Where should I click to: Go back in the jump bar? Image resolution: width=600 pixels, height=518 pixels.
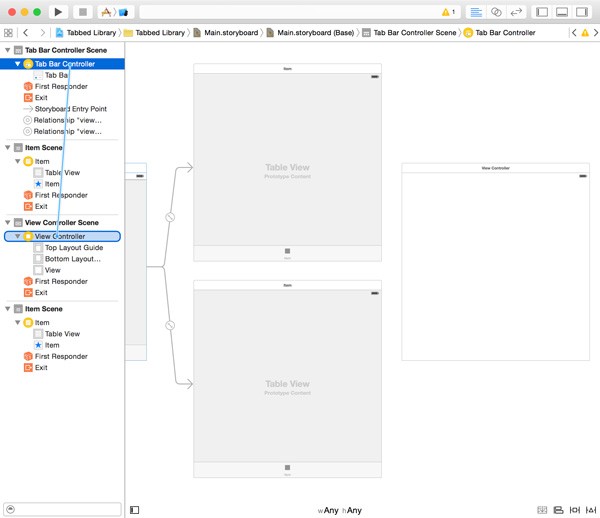coord(26,33)
